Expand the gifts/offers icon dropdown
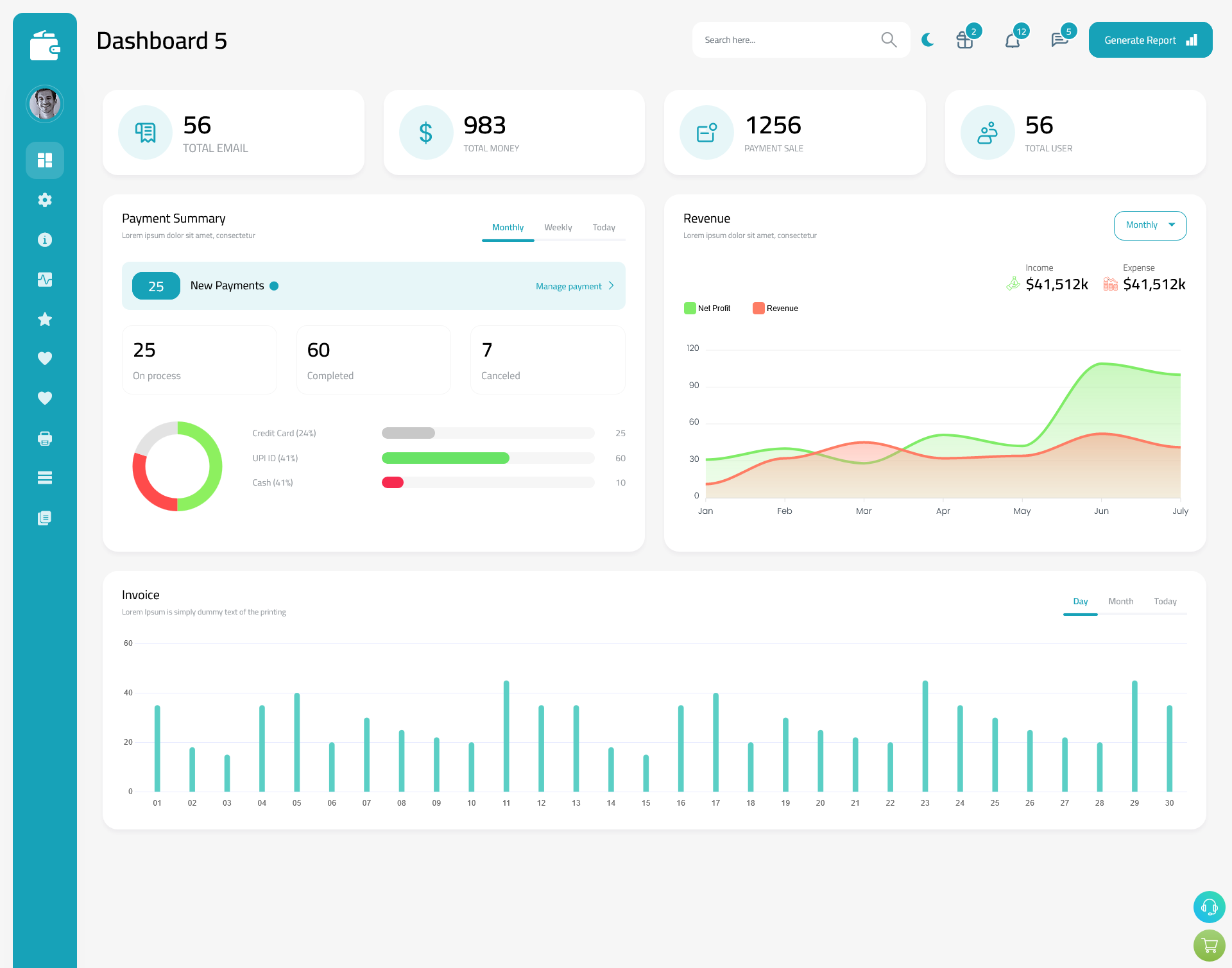 pyautogui.click(x=963, y=39)
